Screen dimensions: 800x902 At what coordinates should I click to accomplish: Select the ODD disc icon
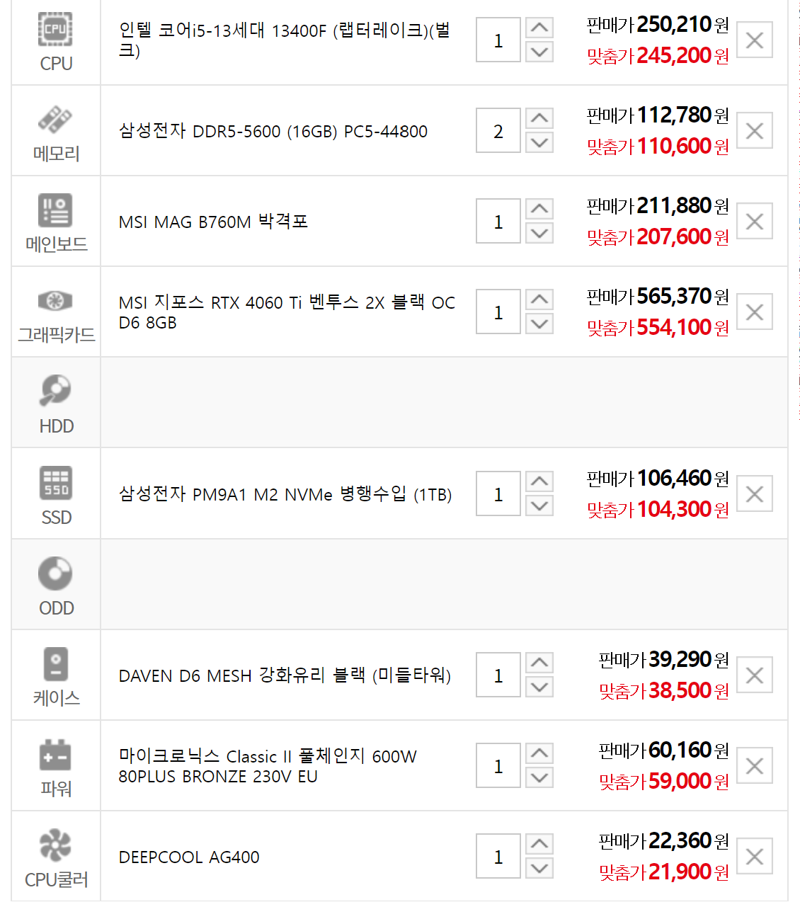[x=55, y=573]
